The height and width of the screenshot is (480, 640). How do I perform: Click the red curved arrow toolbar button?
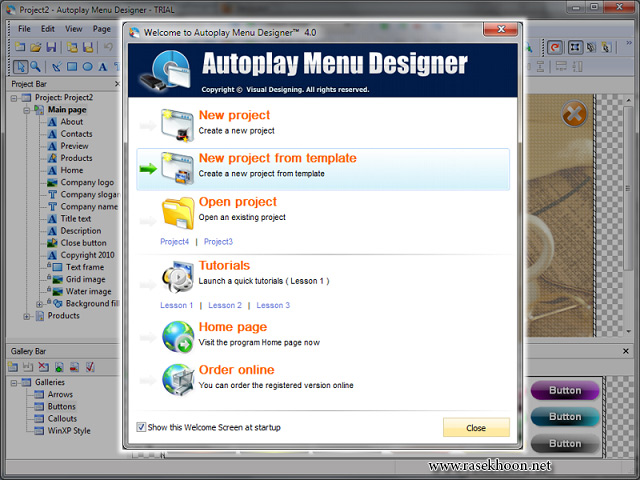tap(555, 47)
